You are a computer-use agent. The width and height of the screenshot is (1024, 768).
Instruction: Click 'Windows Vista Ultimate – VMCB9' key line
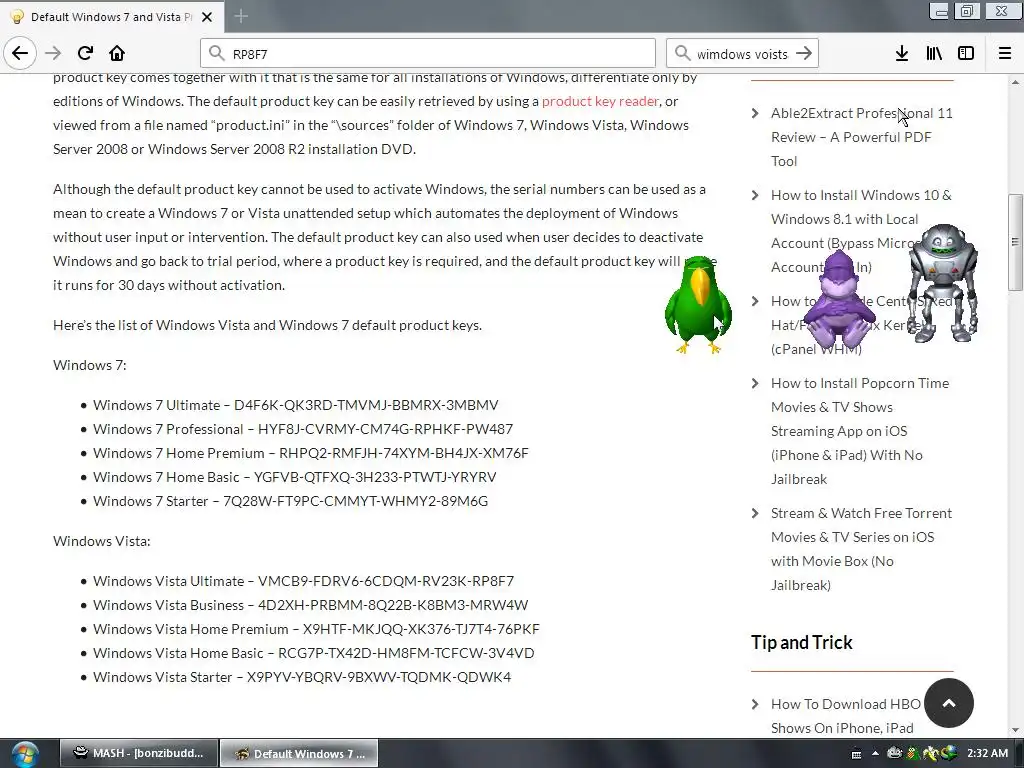303,581
